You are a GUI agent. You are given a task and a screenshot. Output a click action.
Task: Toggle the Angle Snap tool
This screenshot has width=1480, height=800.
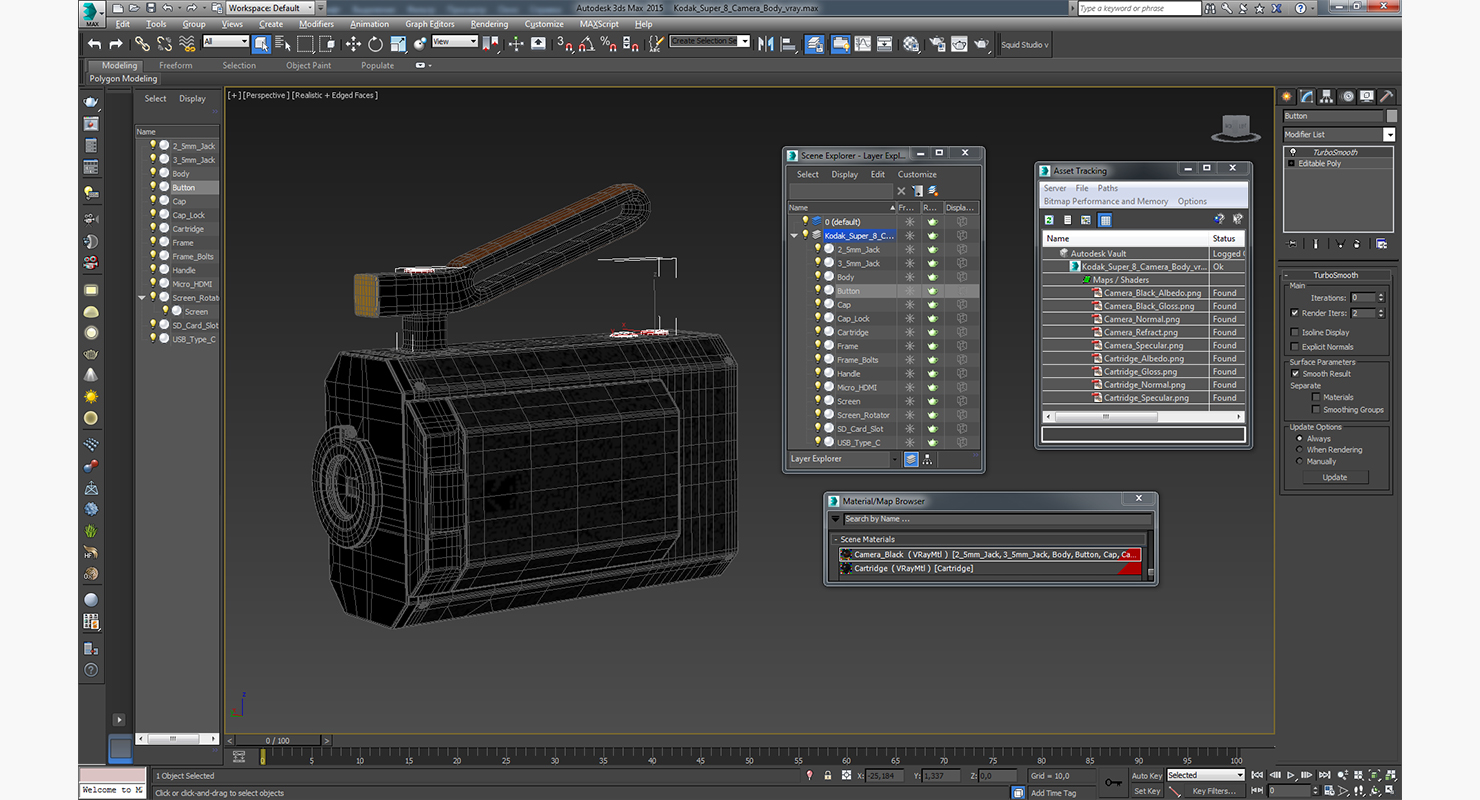click(x=587, y=44)
